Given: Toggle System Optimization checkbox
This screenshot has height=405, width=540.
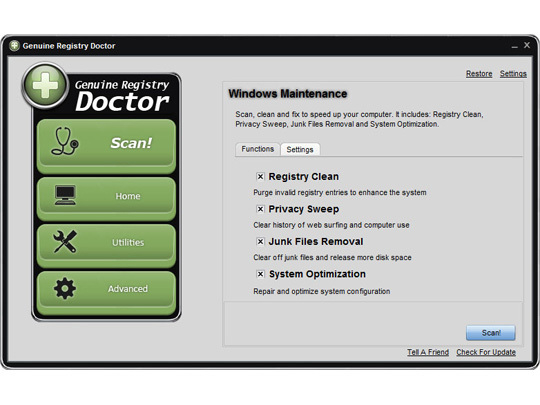Looking at the screenshot, I should [260, 274].
